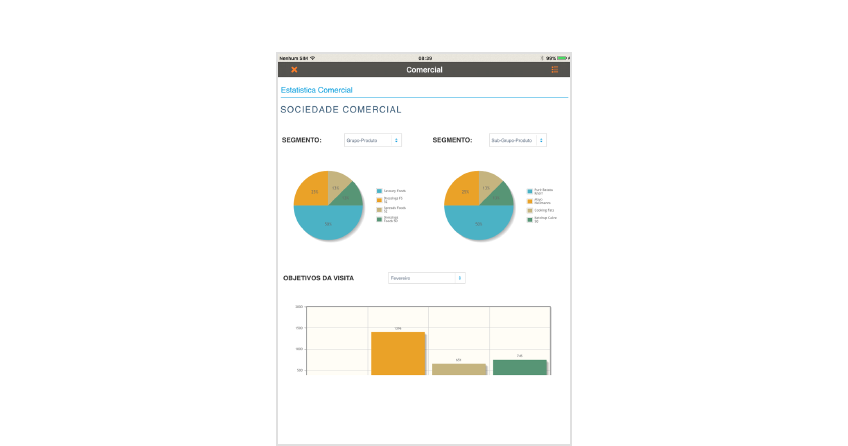The height and width of the screenshot is (446, 848).
Task: Click the tallest orange bar in chart
Action: point(398,353)
